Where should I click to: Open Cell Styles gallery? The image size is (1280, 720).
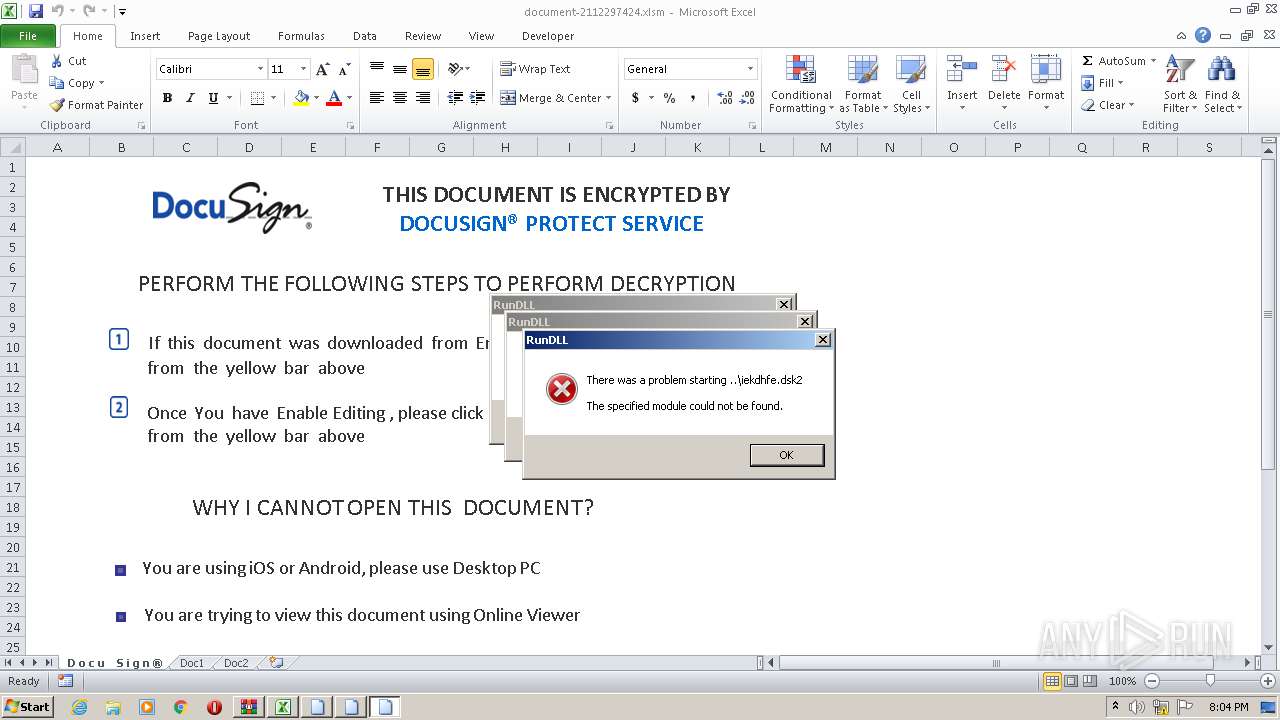[911, 84]
